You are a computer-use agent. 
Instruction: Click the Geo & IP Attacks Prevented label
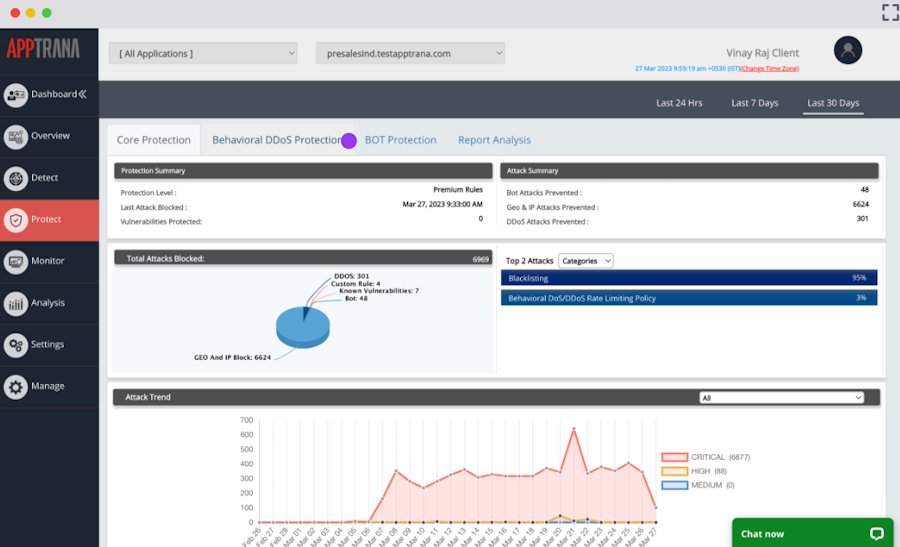tap(552, 207)
